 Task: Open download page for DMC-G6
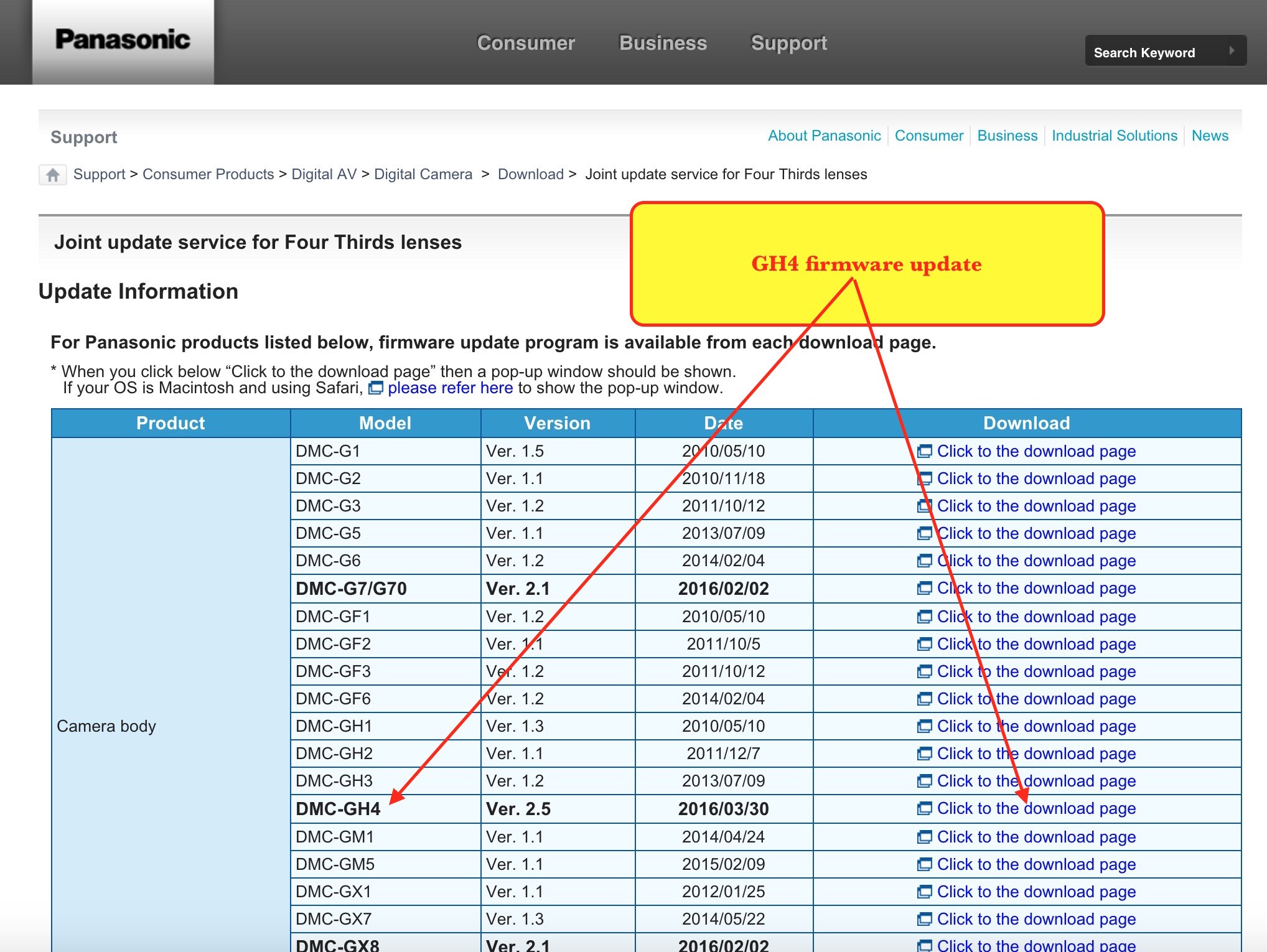[x=1036, y=561]
